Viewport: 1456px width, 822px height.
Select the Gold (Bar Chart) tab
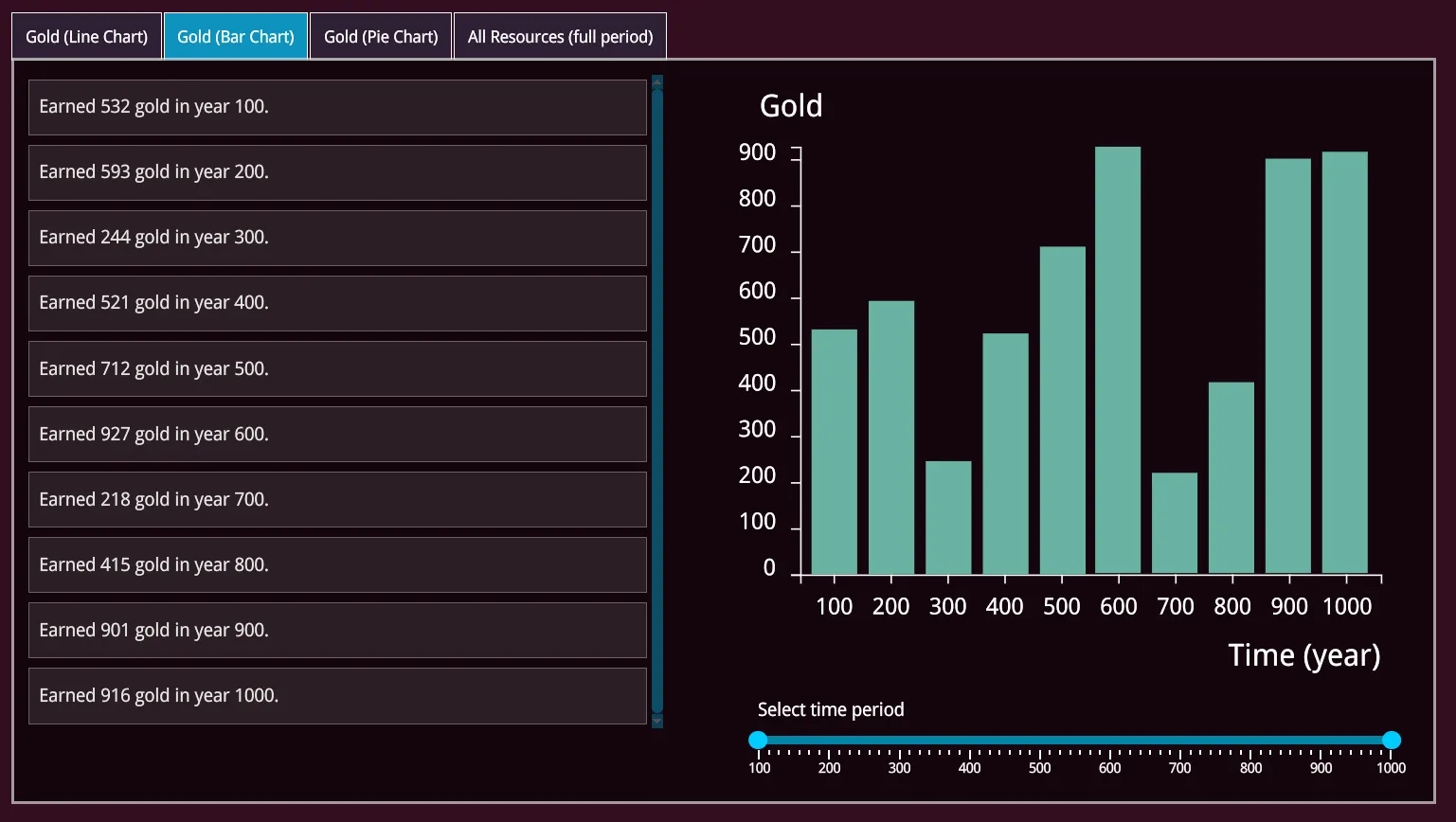(235, 37)
